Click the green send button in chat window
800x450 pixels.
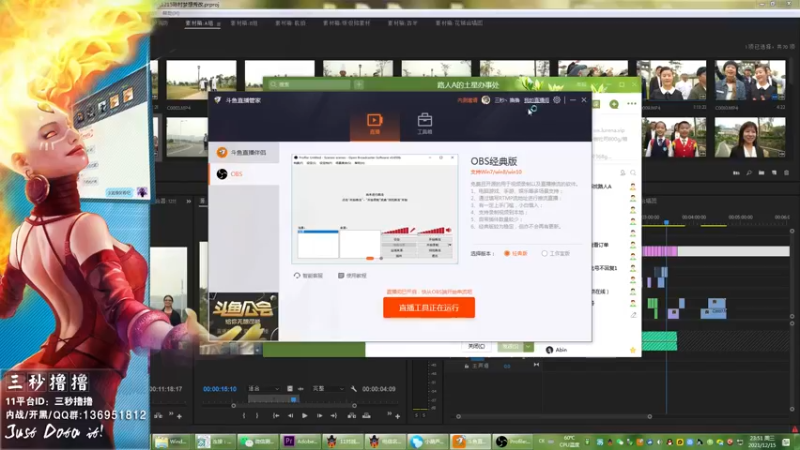click(x=511, y=346)
